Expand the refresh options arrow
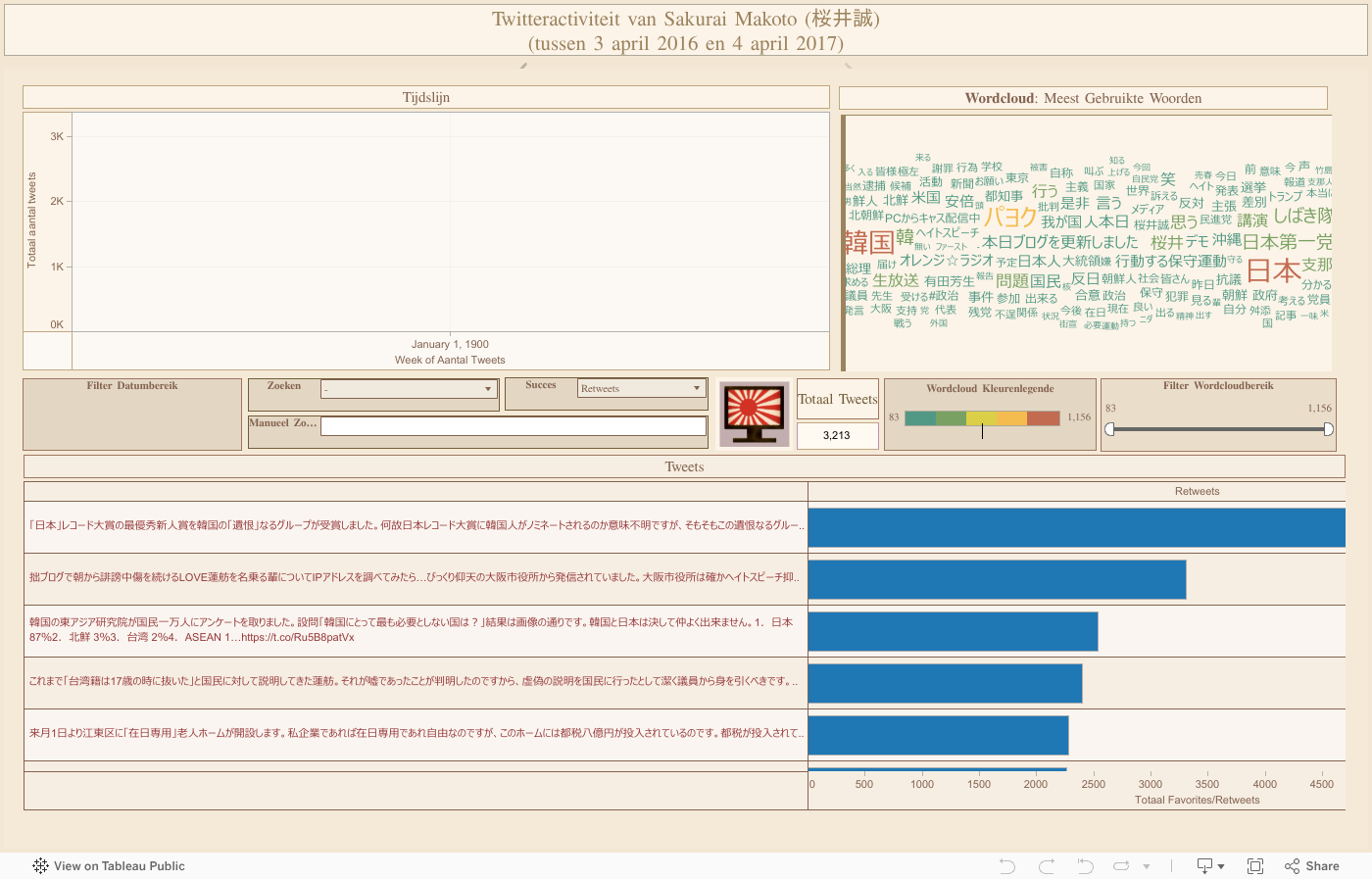 coord(1146,866)
